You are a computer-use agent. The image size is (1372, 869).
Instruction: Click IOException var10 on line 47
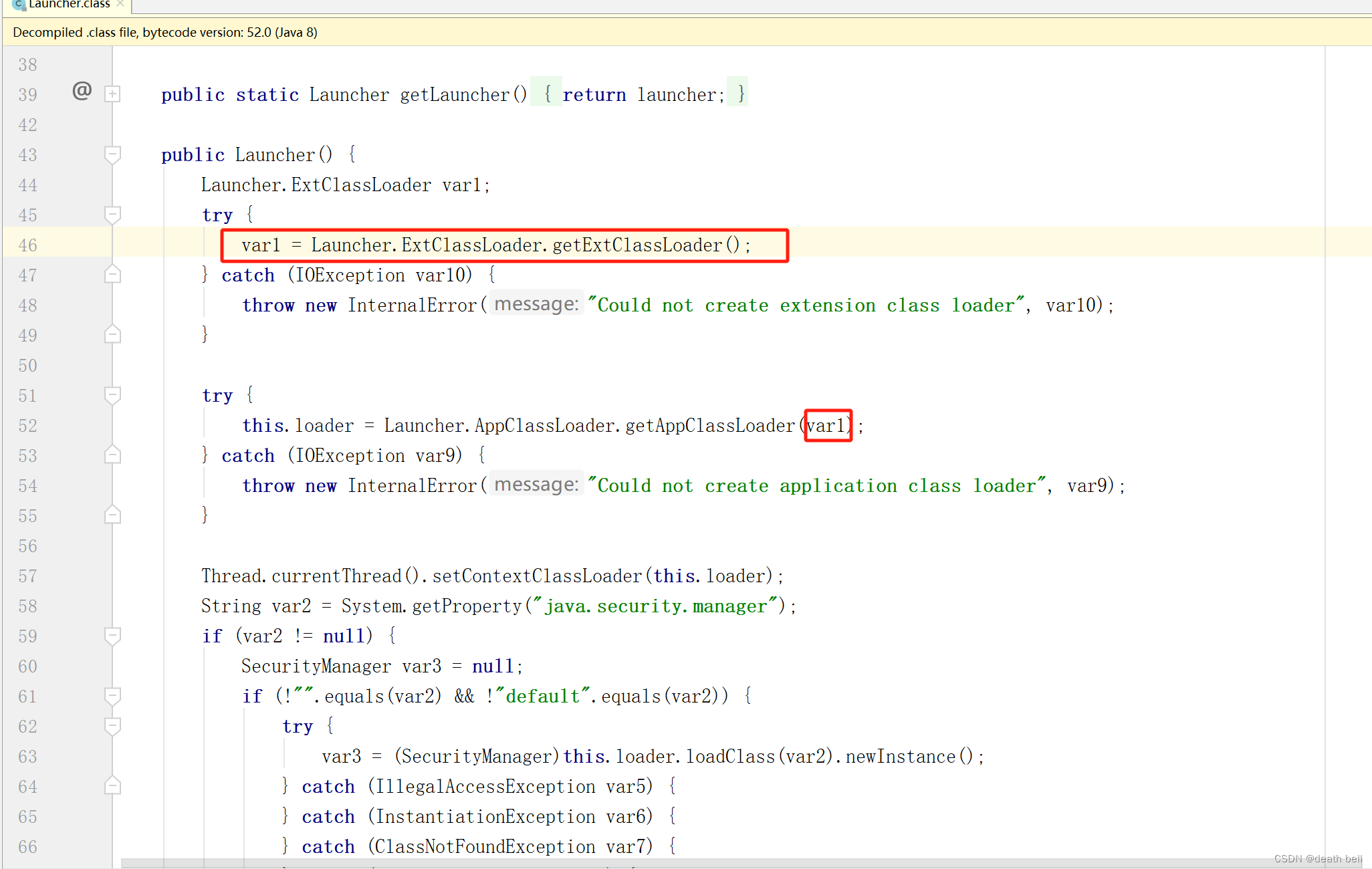[380, 275]
